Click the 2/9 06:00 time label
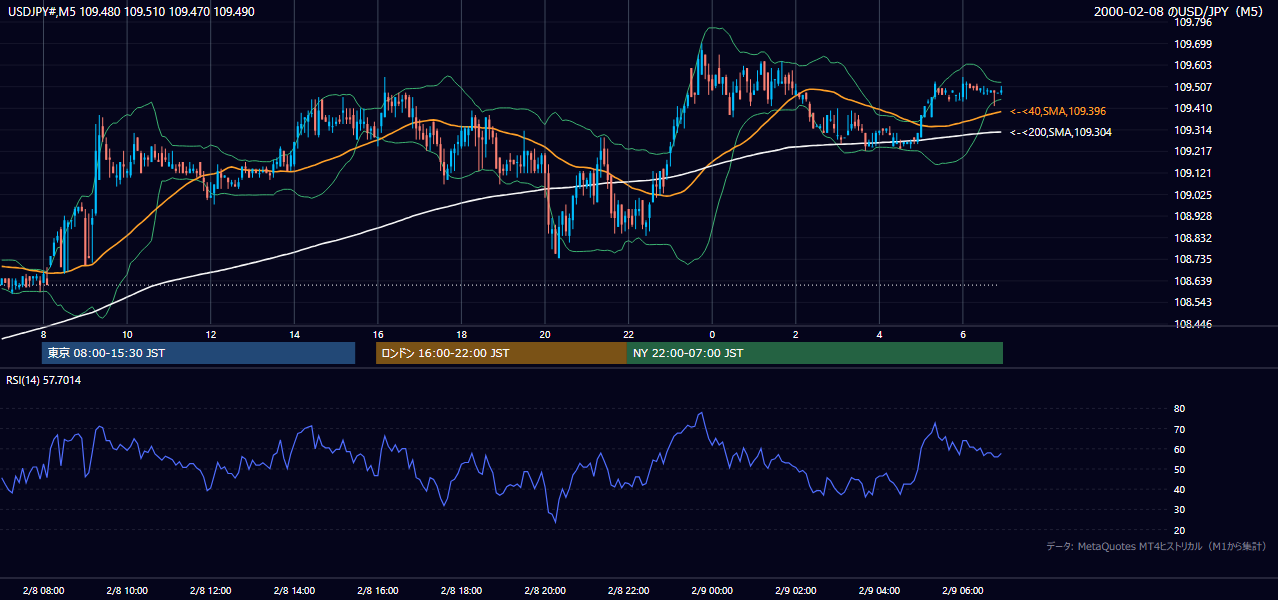This screenshot has width=1278, height=600. (x=963, y=590)
